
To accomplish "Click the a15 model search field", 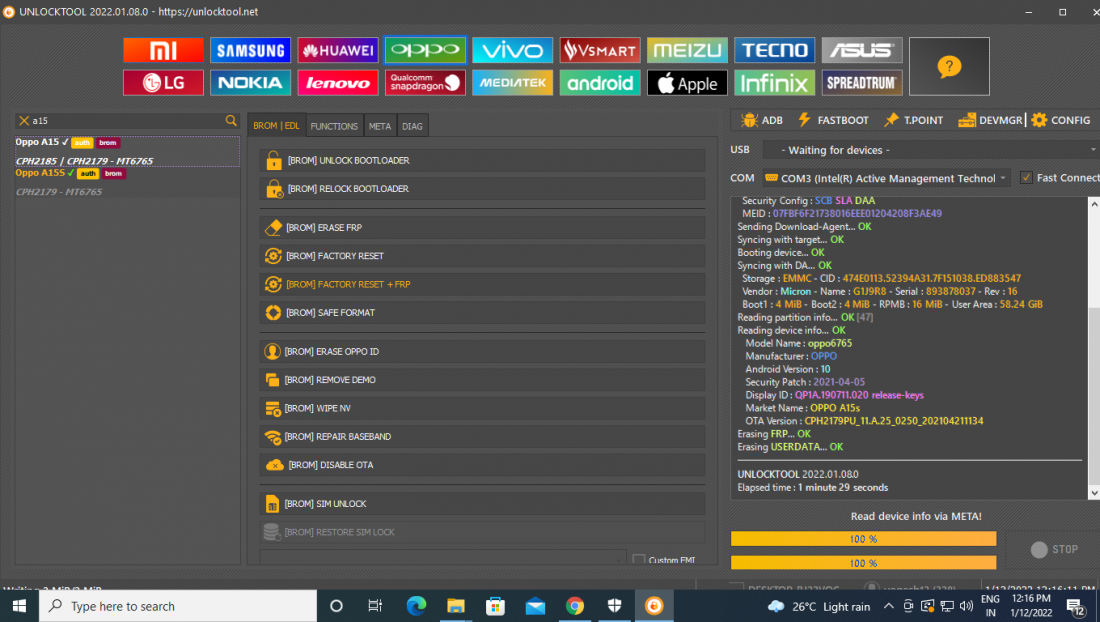I will point(127,121).
